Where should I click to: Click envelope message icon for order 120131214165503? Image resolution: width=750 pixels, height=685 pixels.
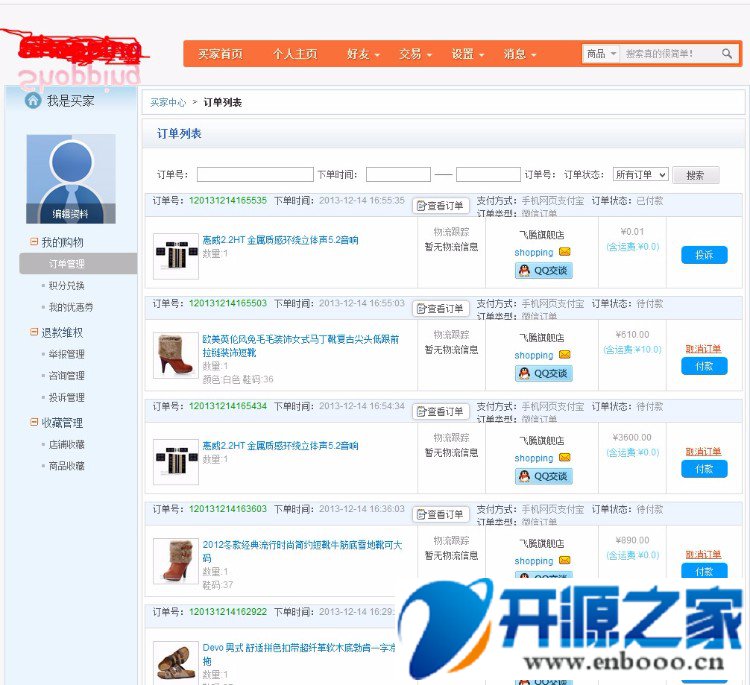point(565,354)
